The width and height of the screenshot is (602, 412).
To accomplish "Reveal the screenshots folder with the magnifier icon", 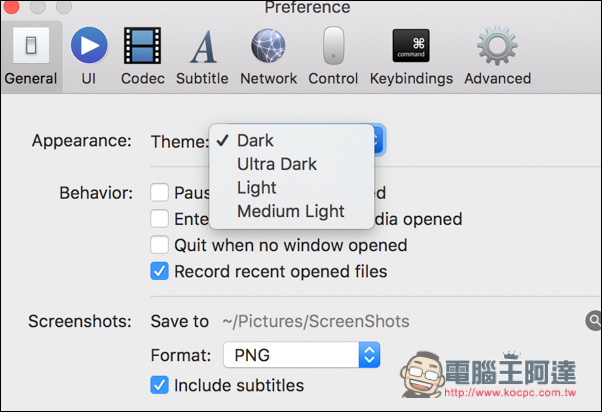I will [594, 320].
